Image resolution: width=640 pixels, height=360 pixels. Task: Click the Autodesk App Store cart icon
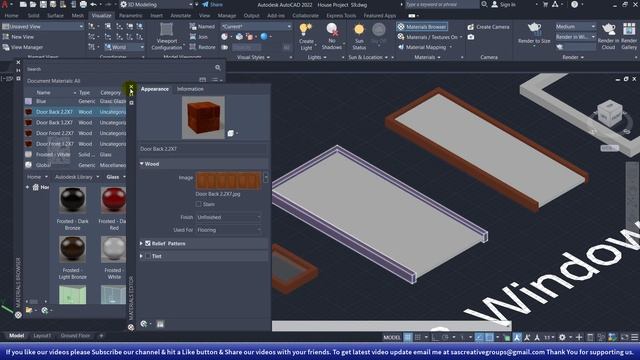click(x=545, y=4)
